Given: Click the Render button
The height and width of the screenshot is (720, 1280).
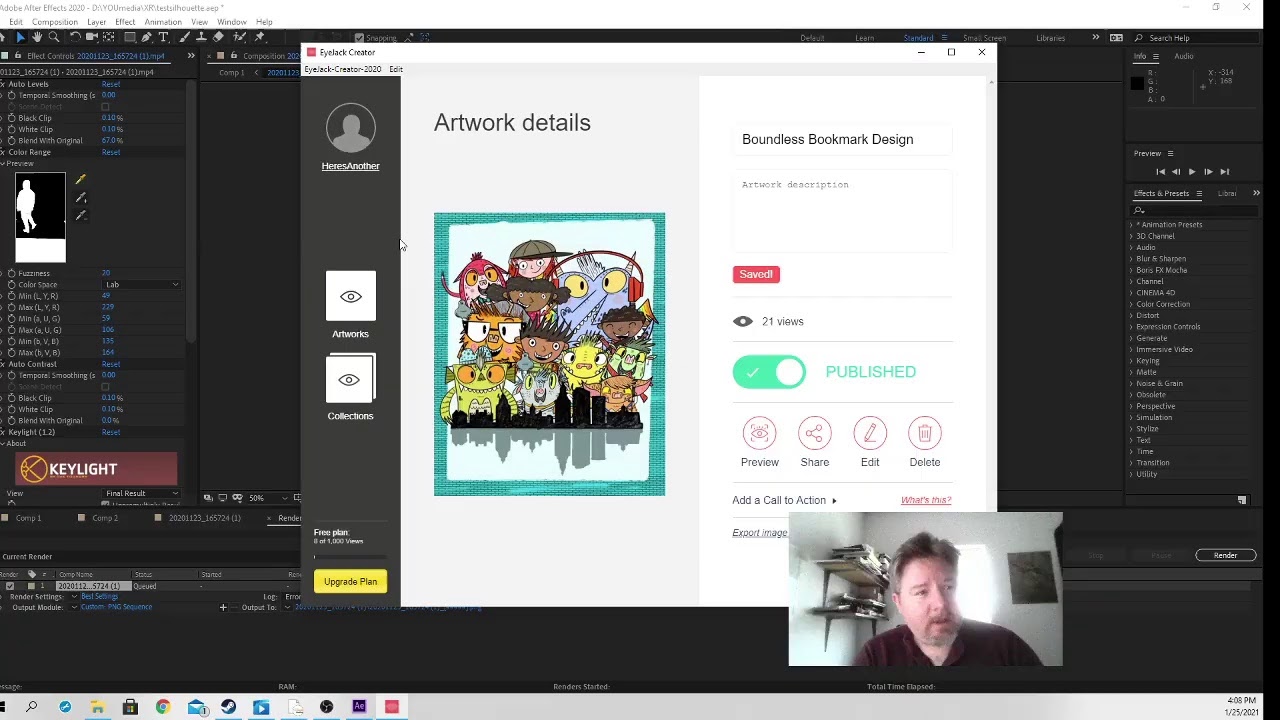Looking at the screenshot, I should (x=1225, y=555).
